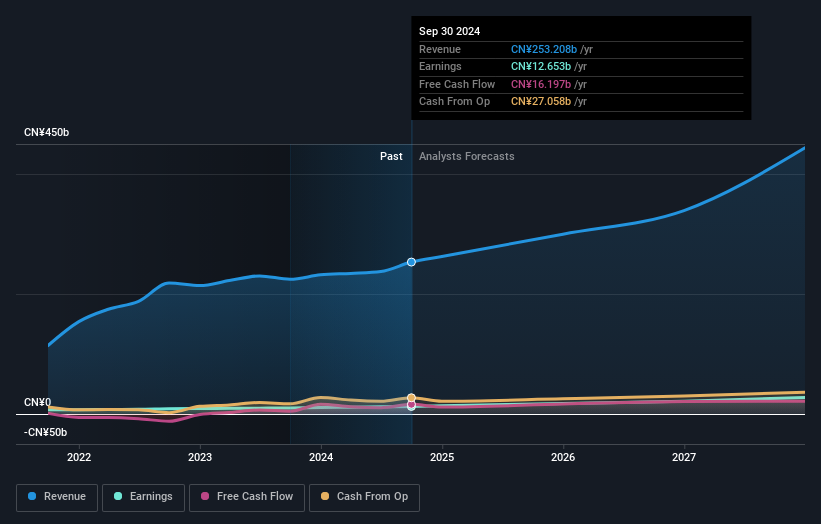Screen dimensions: 821x524
Task: Toggle the Free Cash Flow legend button
Action: pos(247,497)
